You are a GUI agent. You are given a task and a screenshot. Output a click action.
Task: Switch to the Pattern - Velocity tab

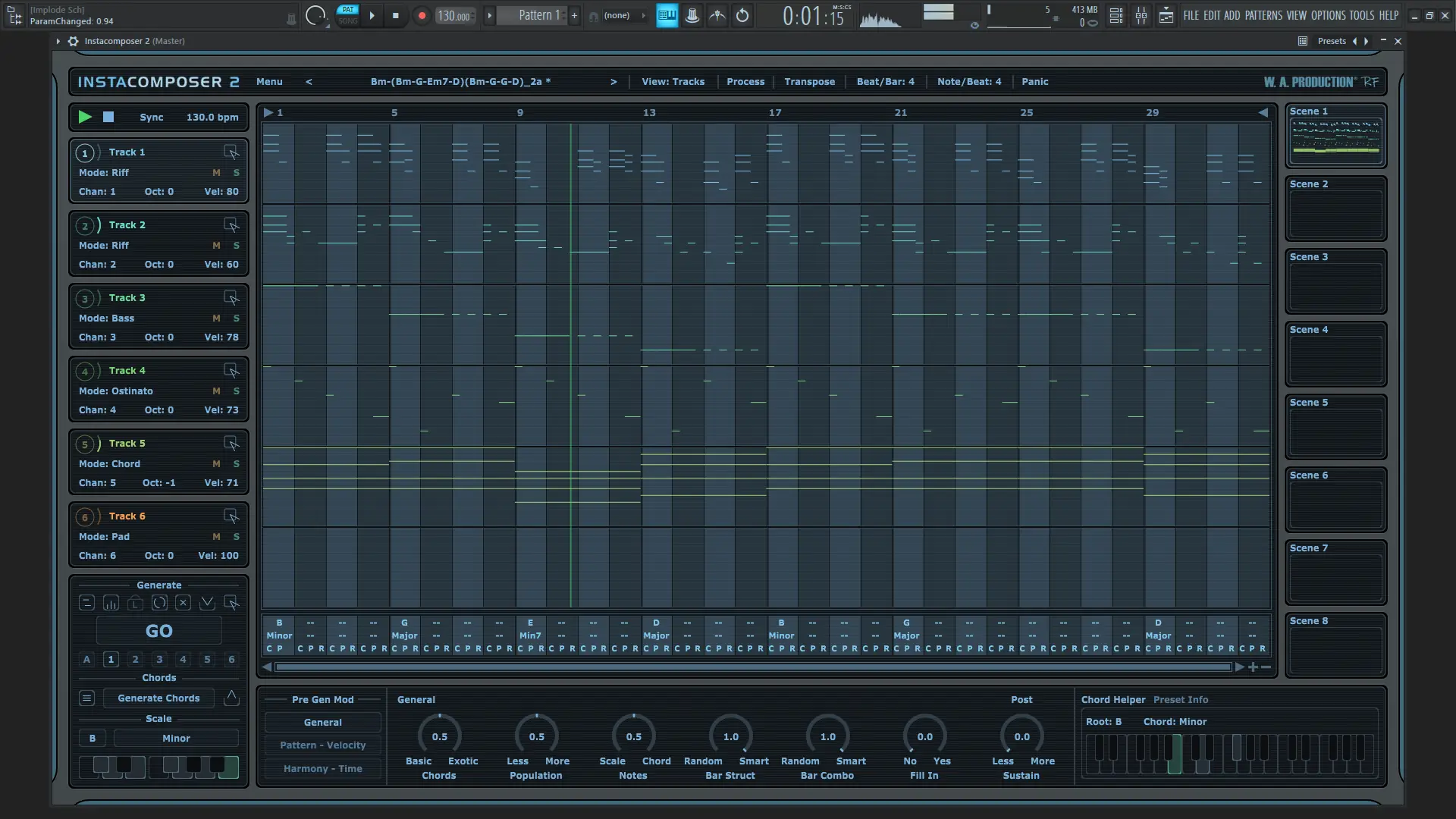click(322, 745)
